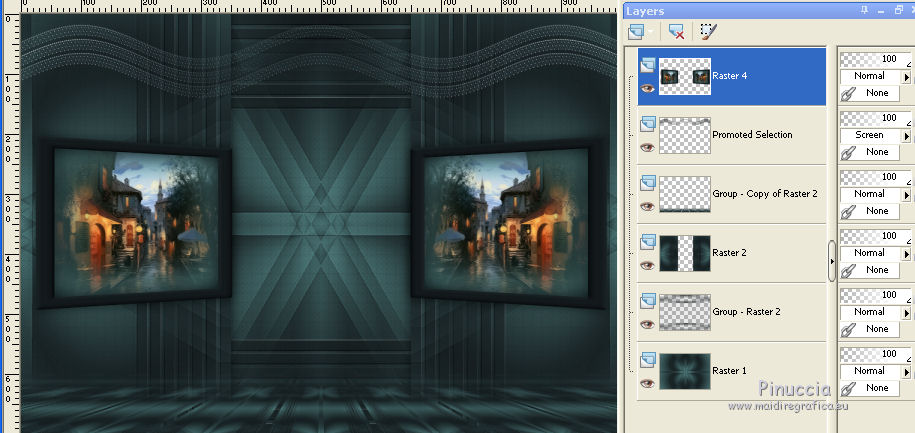
Task: Hide the Raster 4 layer via eye icon
Action: [647, 88]
